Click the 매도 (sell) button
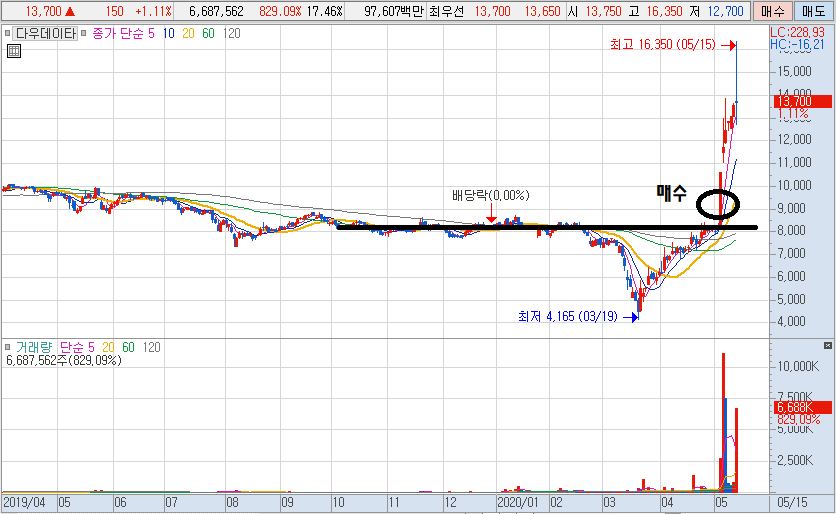 coord(813,11)
